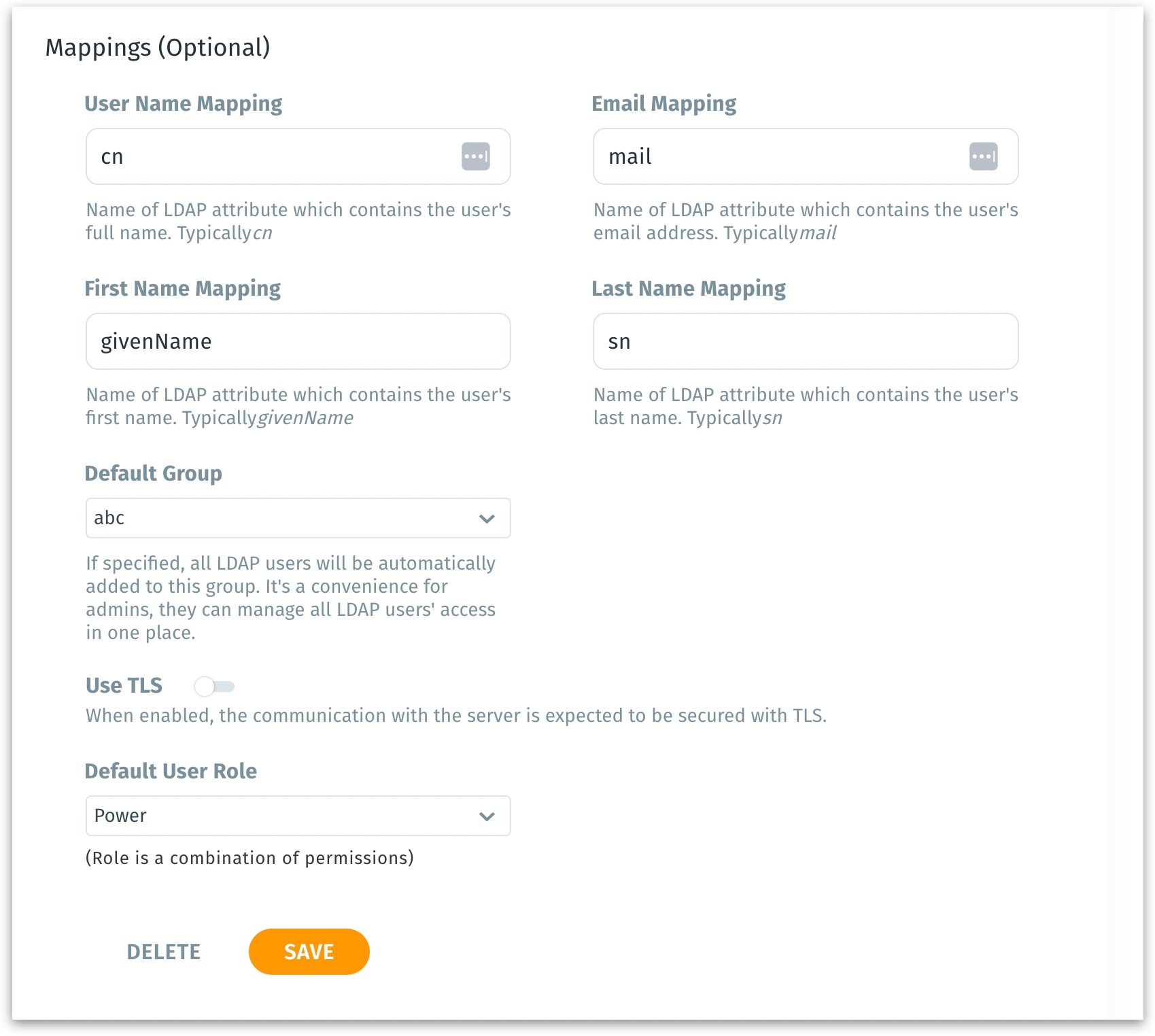Select the First Name Mapping input field
1155x1036 pixels.
pos(298,341)
